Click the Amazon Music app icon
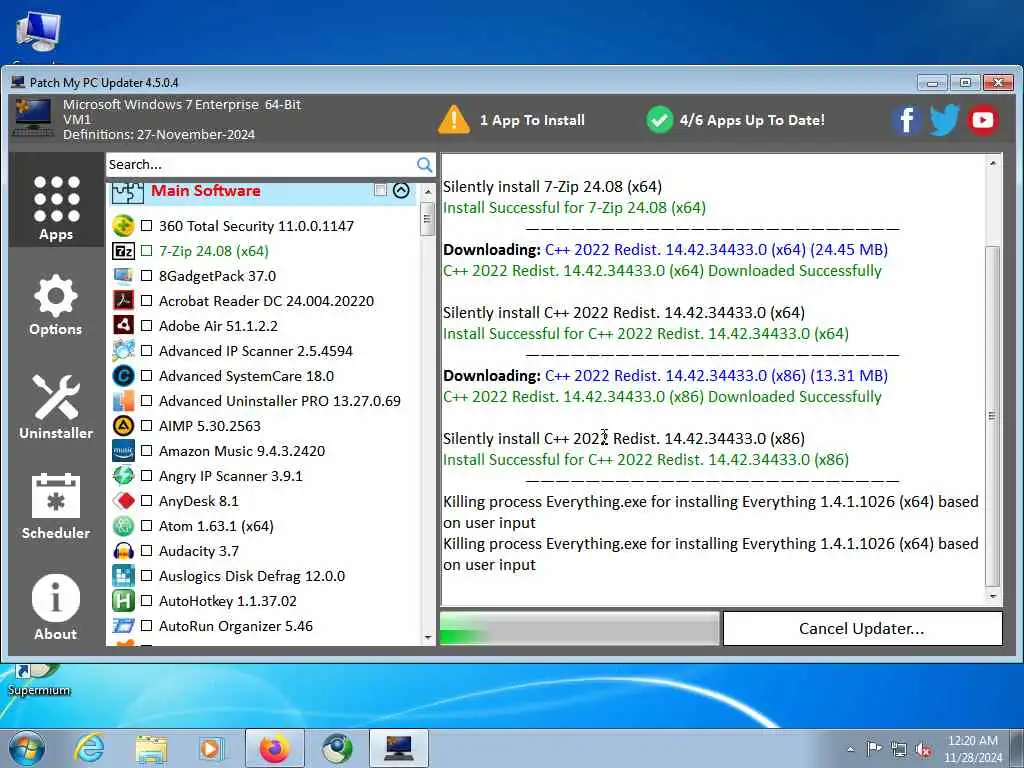1024x768 pixels. click(123, 451)
